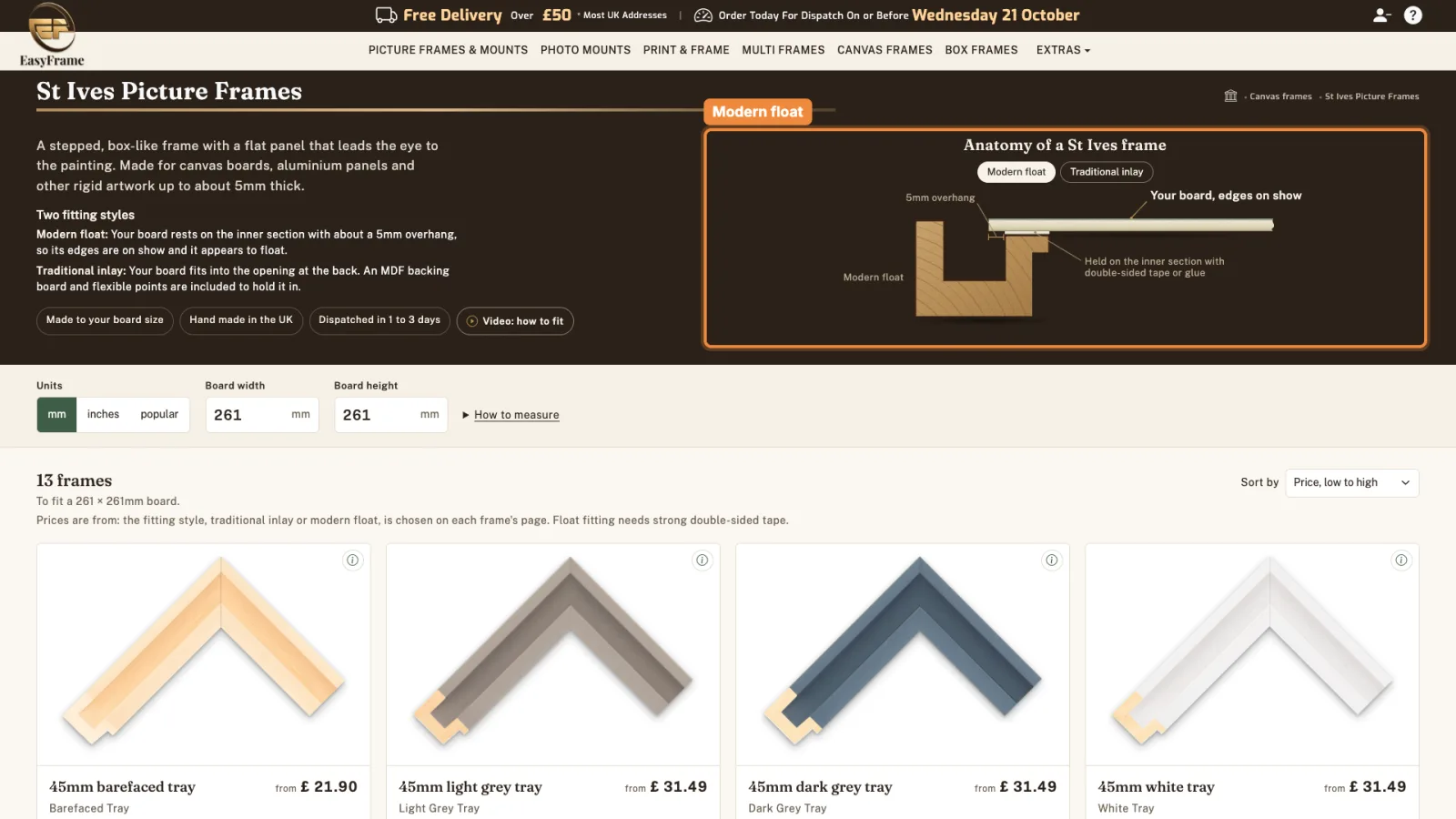The height and width of the screenshot is (819, 1456).
Task: Open the user account icon
Action: point(1381,15)
